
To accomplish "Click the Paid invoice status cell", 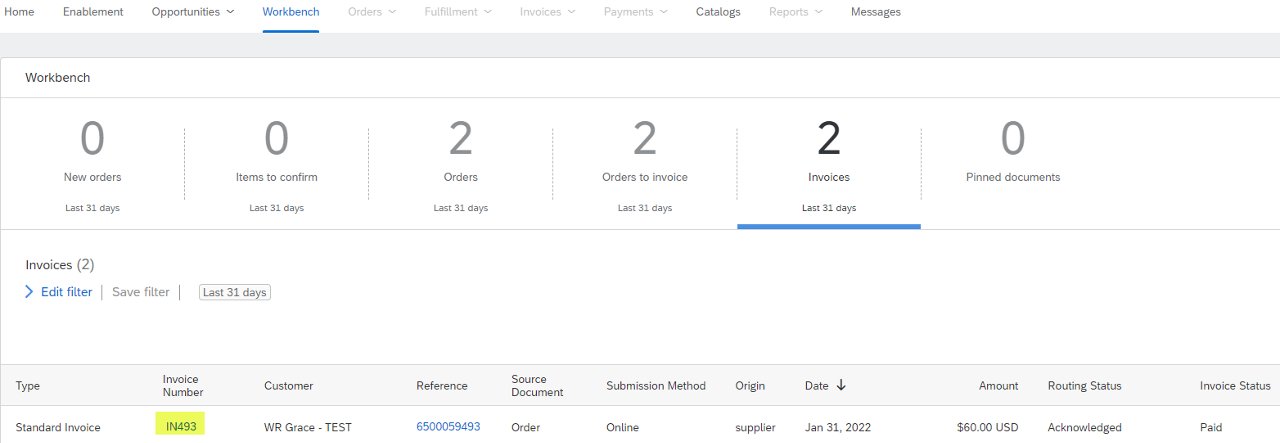I will point(1211,428).
